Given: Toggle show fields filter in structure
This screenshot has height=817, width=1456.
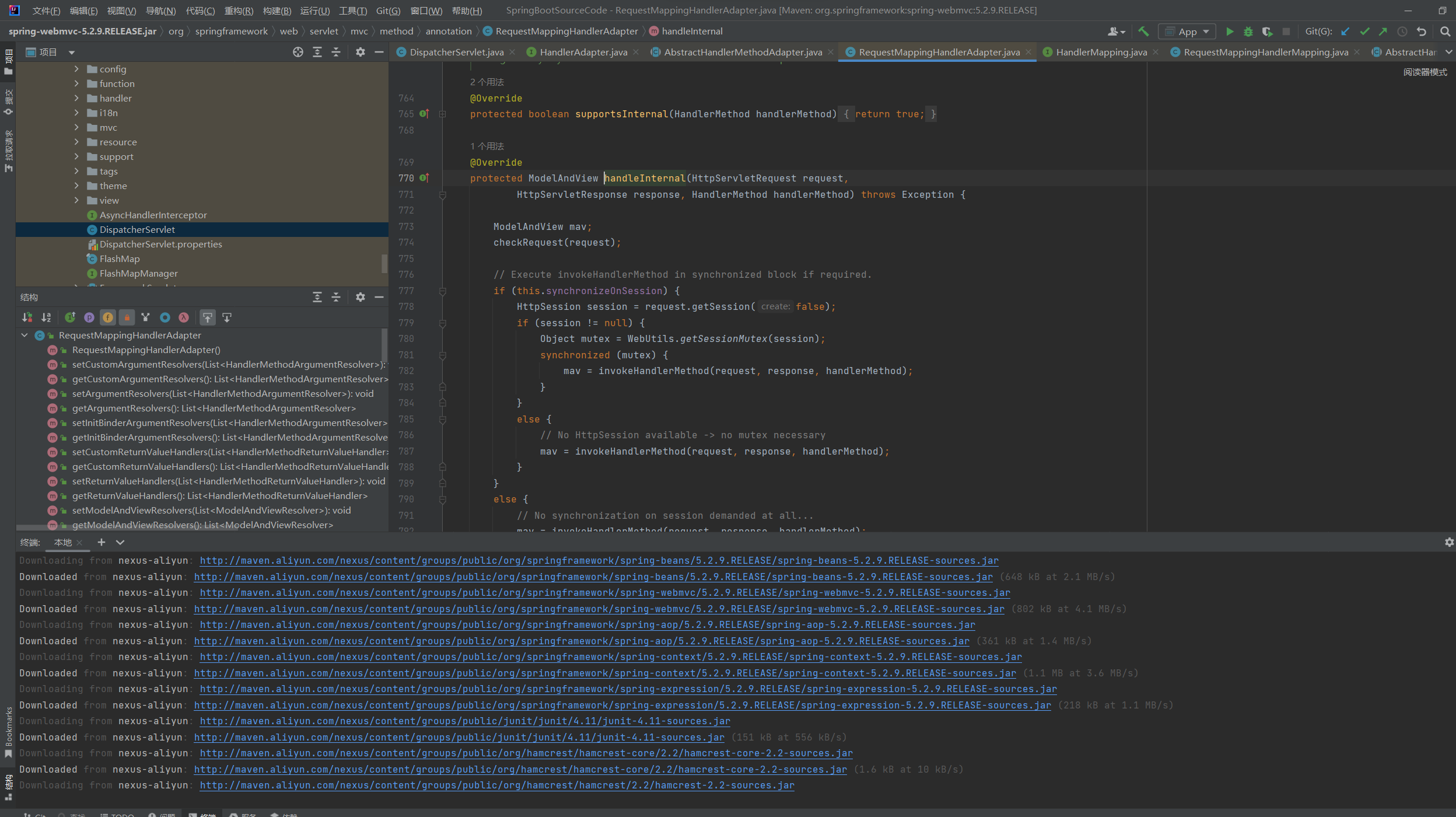Looking at the screenshot, I should [108, 317].
